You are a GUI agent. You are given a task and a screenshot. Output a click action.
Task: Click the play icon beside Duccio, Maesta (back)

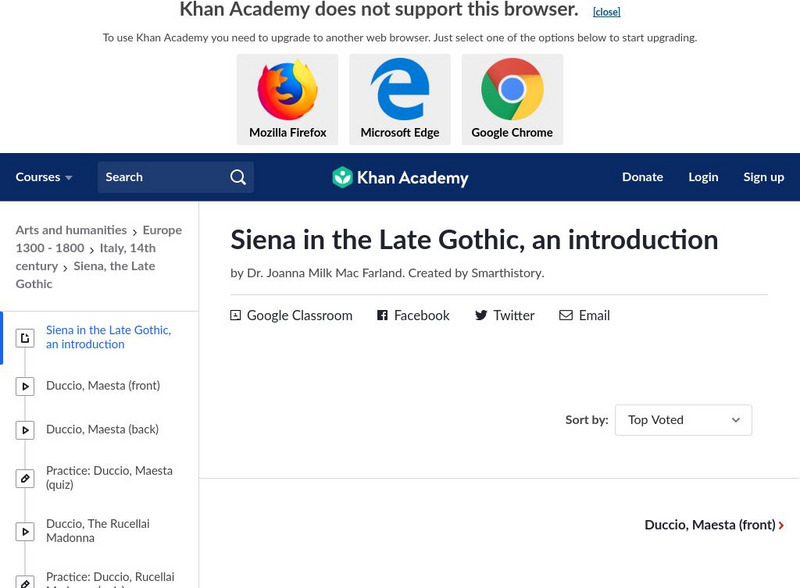tap(25, 431)
